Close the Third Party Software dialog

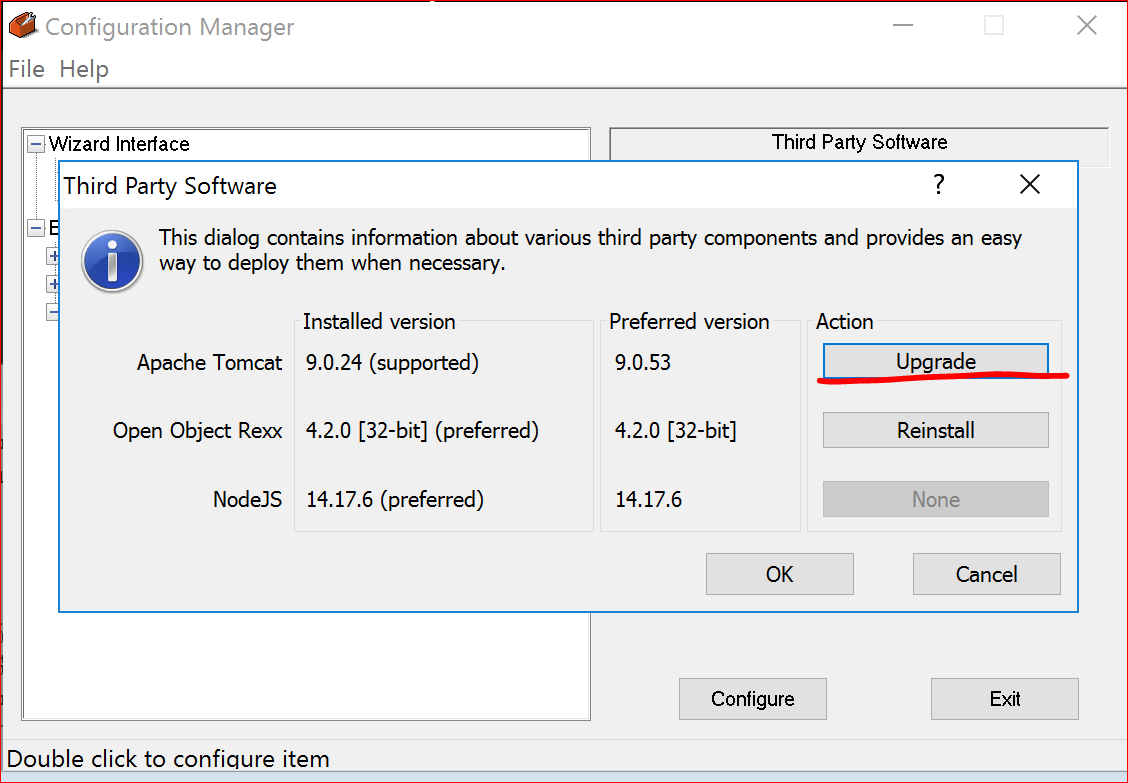tap(1029, 185)
